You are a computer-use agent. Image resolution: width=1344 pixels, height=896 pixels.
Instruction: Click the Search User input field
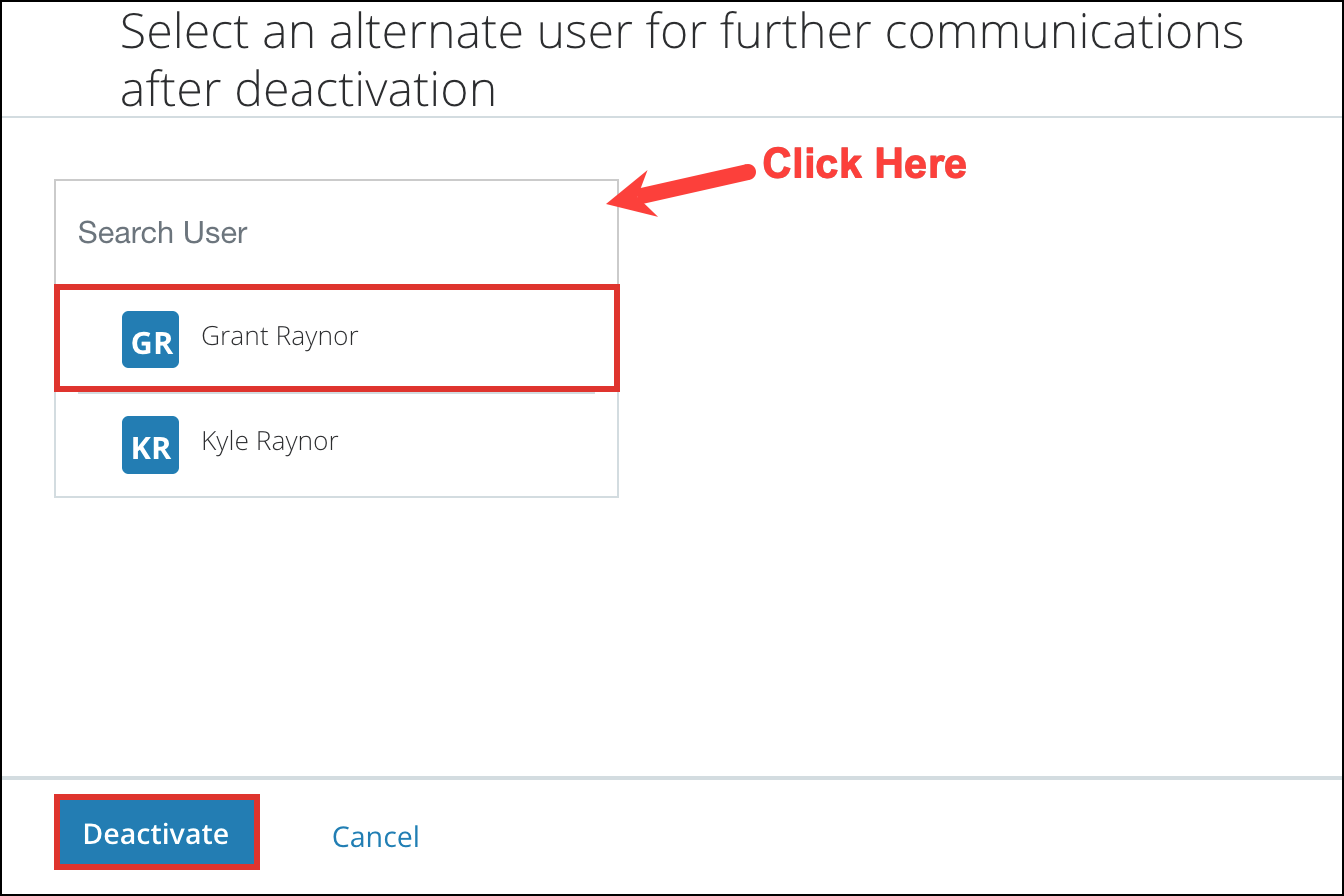335,233
